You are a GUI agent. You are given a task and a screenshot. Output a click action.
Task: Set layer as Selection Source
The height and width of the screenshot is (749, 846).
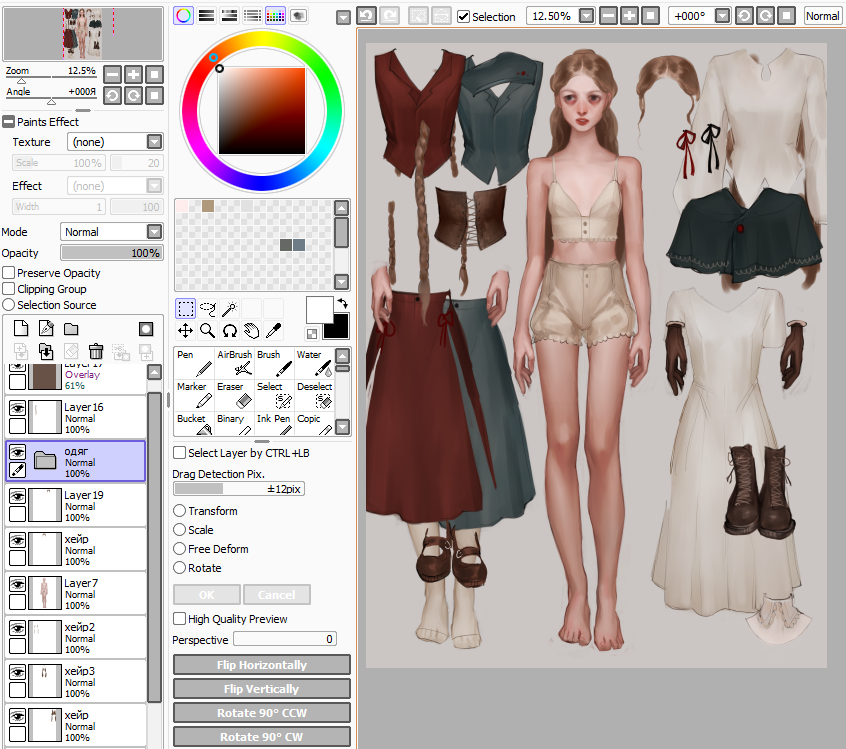tap(9, 305)
